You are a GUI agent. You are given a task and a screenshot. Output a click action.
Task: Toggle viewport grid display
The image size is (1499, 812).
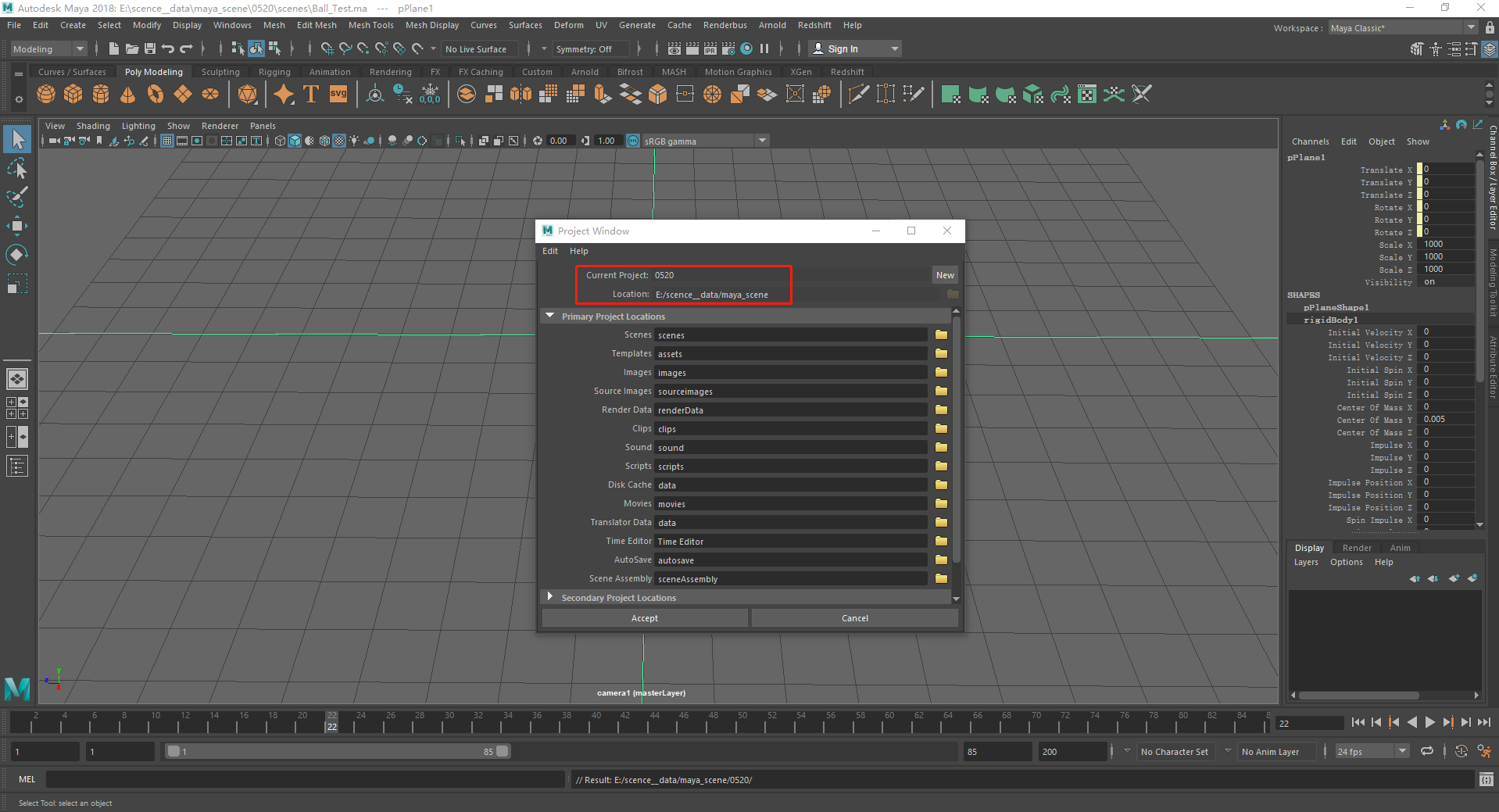pyautogui.click(x=167, y=141)
